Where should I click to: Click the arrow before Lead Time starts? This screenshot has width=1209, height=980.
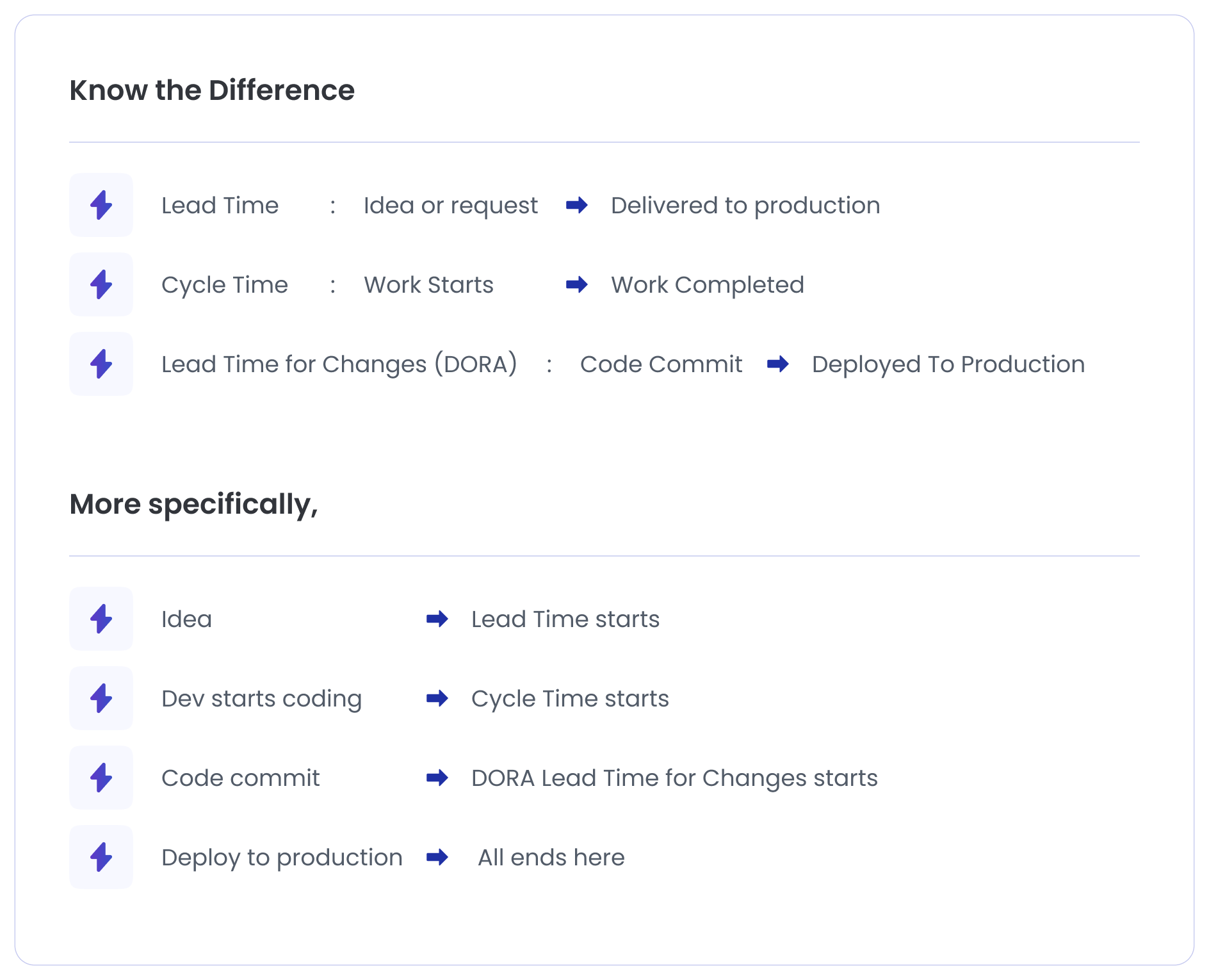click(x=437, y=619)
